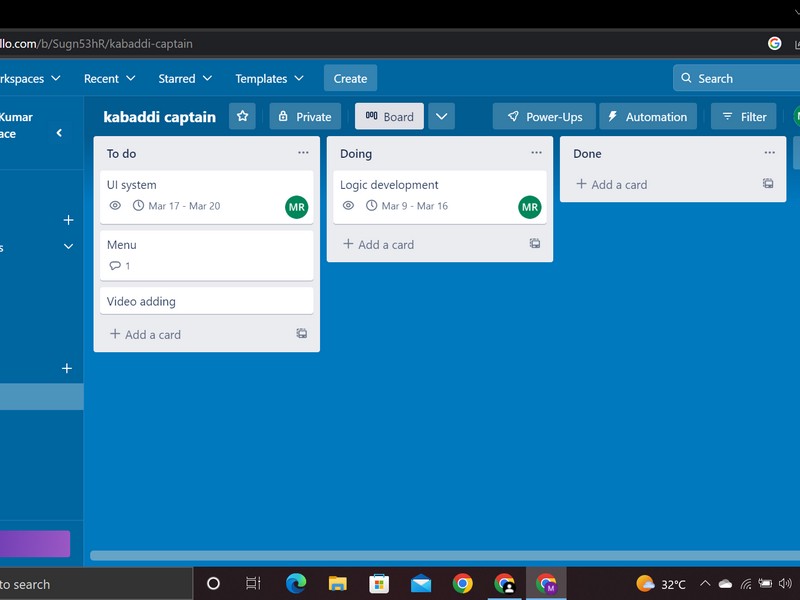Click the Mar 9 - Mar 16 date badge
800x600 pixels.
(x=407, y=206)
